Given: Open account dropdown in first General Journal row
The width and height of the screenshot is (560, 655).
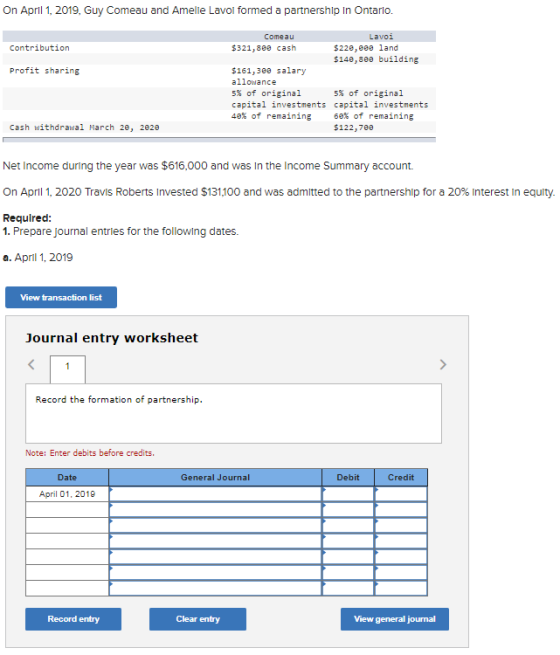Looking at the screenshot, I should (215, 494).
